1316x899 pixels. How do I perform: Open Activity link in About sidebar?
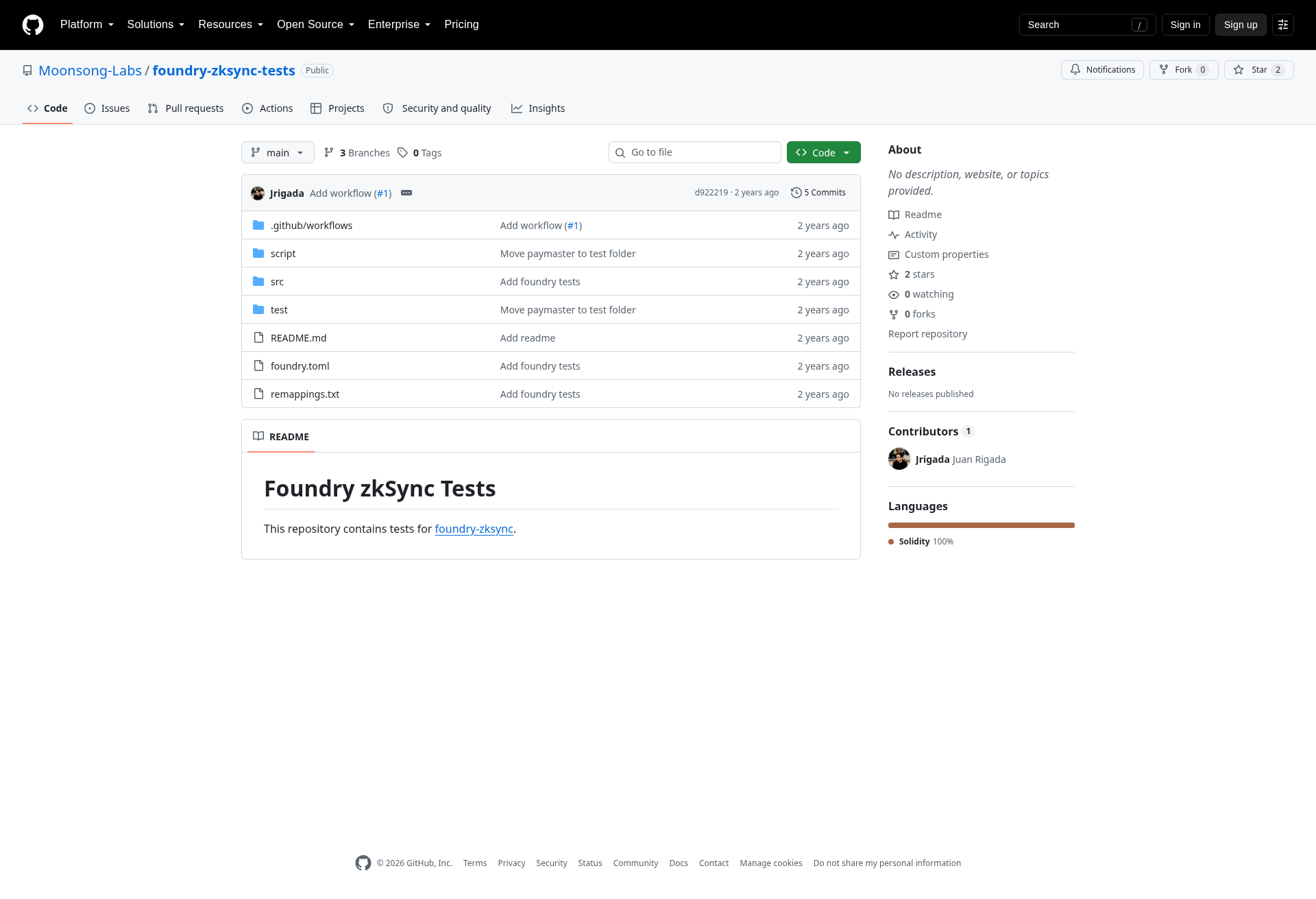point(913,235)
